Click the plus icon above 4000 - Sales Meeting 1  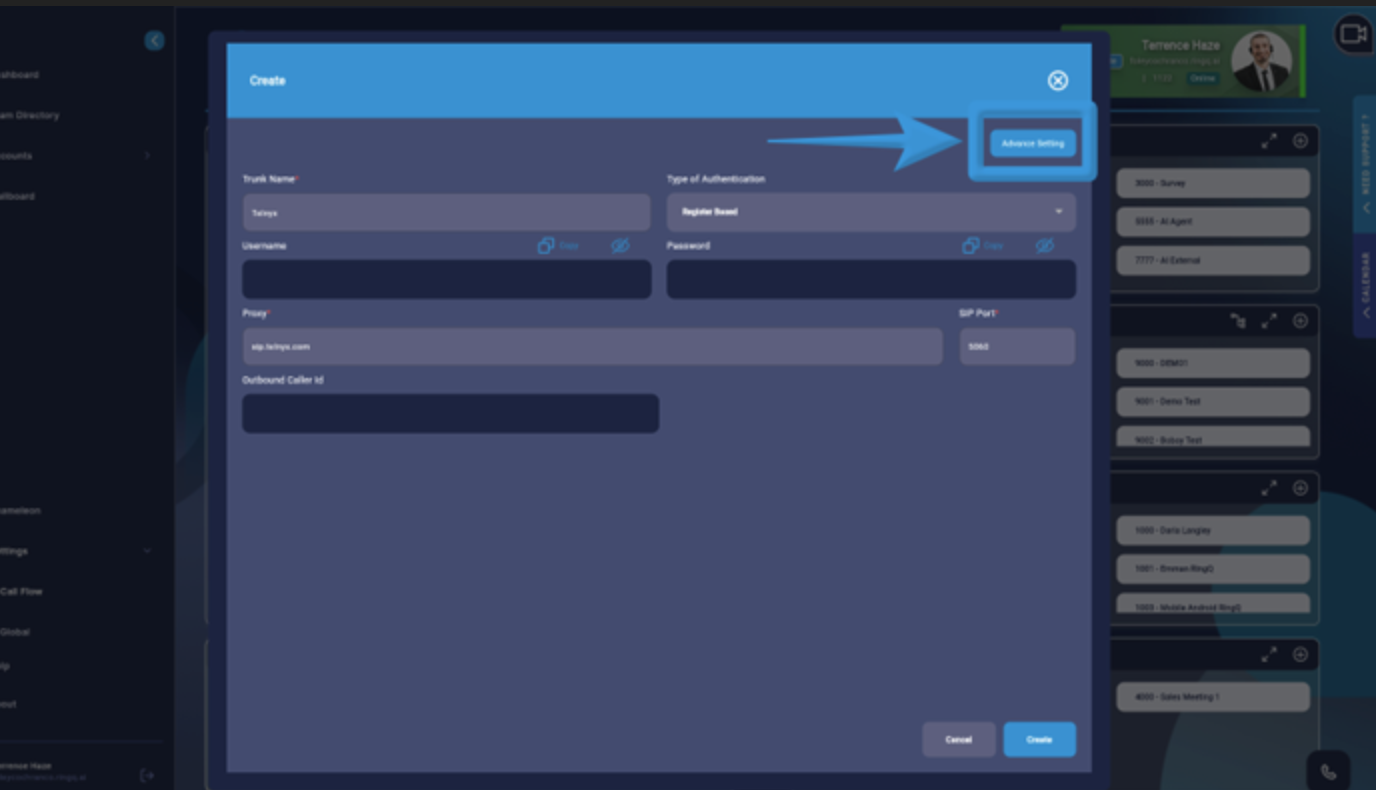click(1299, 654)
